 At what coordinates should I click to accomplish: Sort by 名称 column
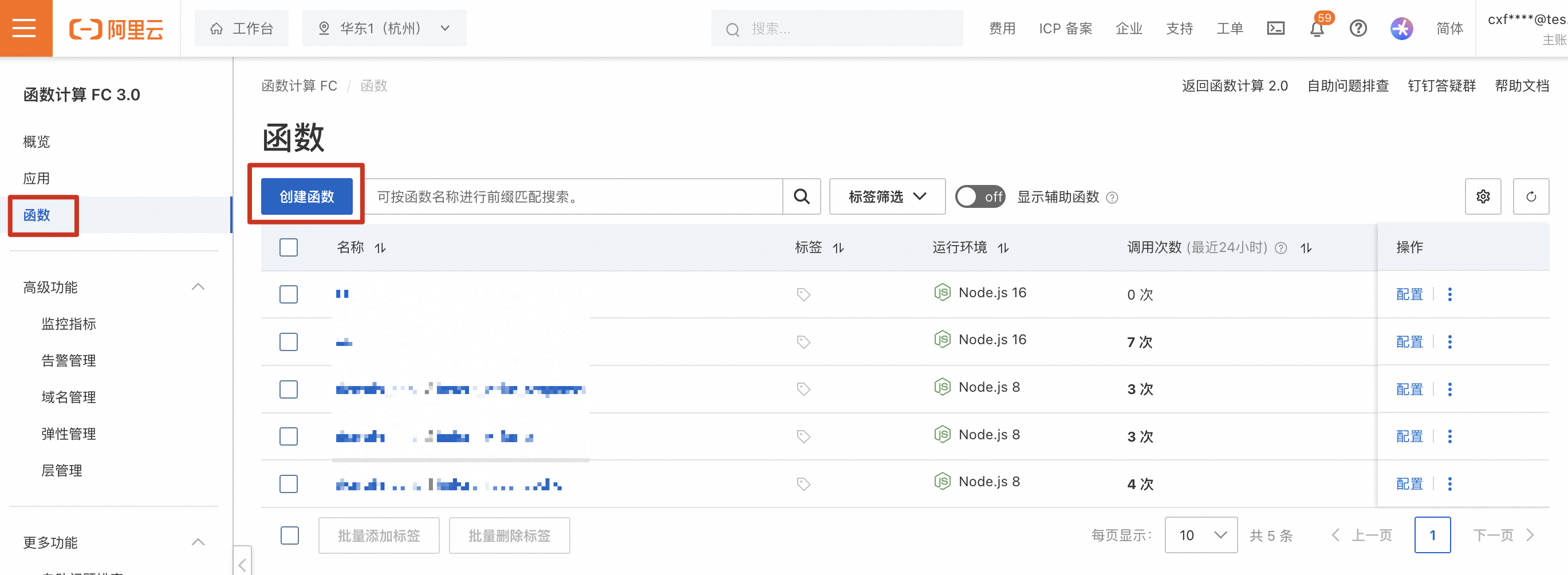[380, 247]
